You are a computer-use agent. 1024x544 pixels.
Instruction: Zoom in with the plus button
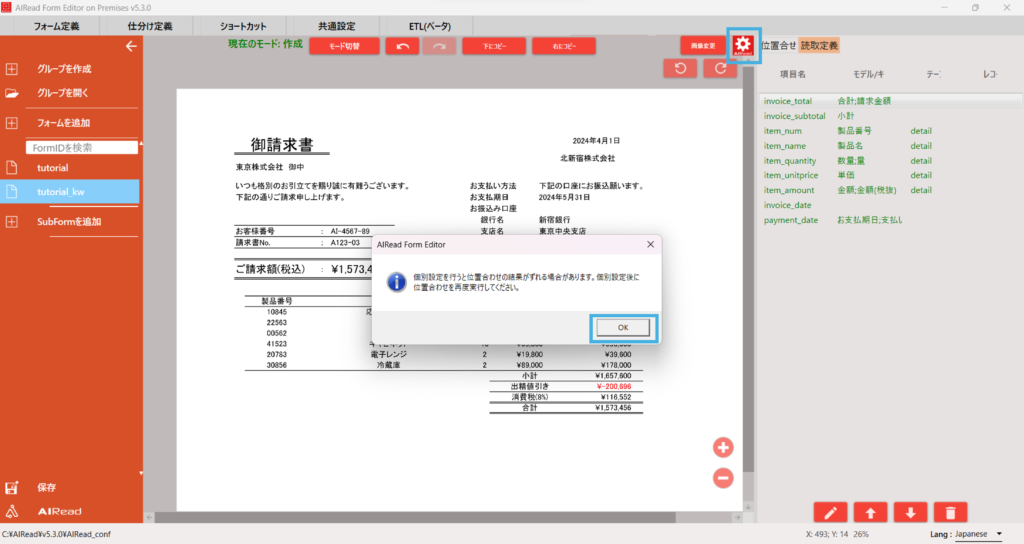[x=723, y=447]
